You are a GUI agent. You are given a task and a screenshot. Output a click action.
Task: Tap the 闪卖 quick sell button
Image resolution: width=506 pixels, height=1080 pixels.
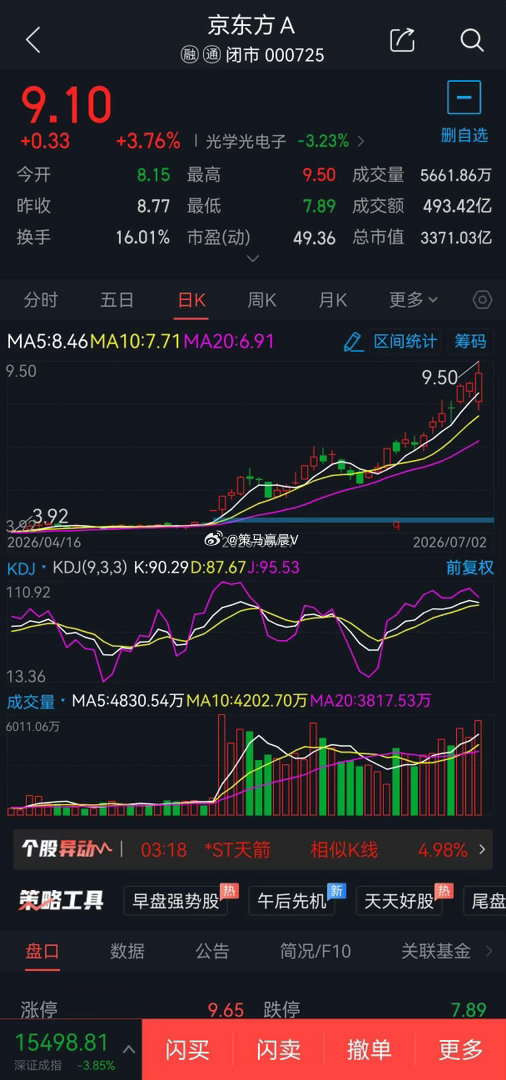click(x=279, y=1050)
